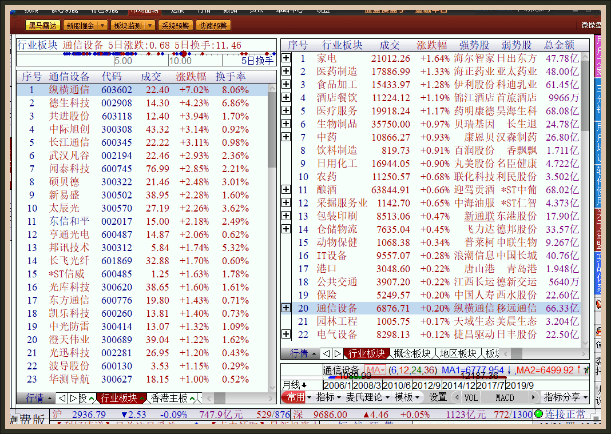Click right sector list vertical scrollbar thumb
Image resolution: width=611 pixels, height=434 pixels.
pyautogui.click(x=585, y=95)
